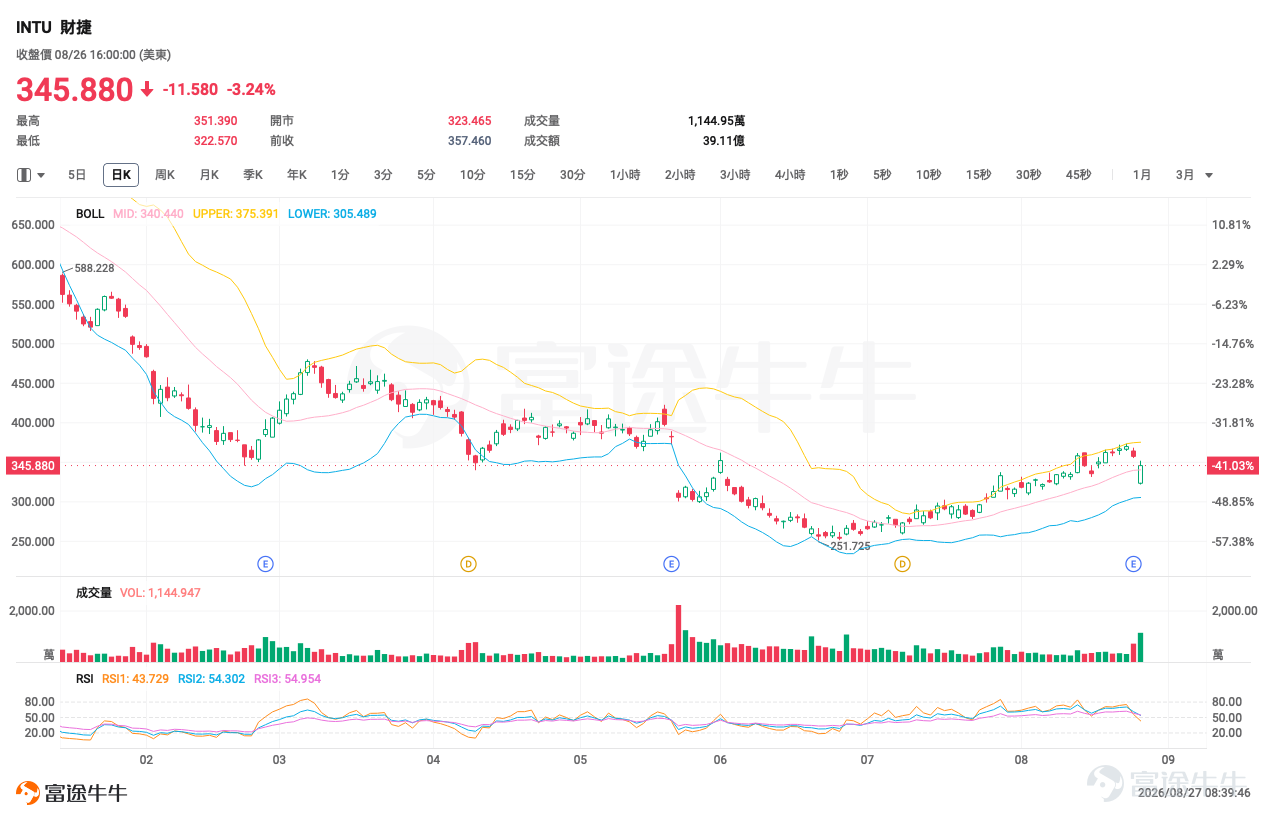Select the 4小時 interval

tap(790, 175)
